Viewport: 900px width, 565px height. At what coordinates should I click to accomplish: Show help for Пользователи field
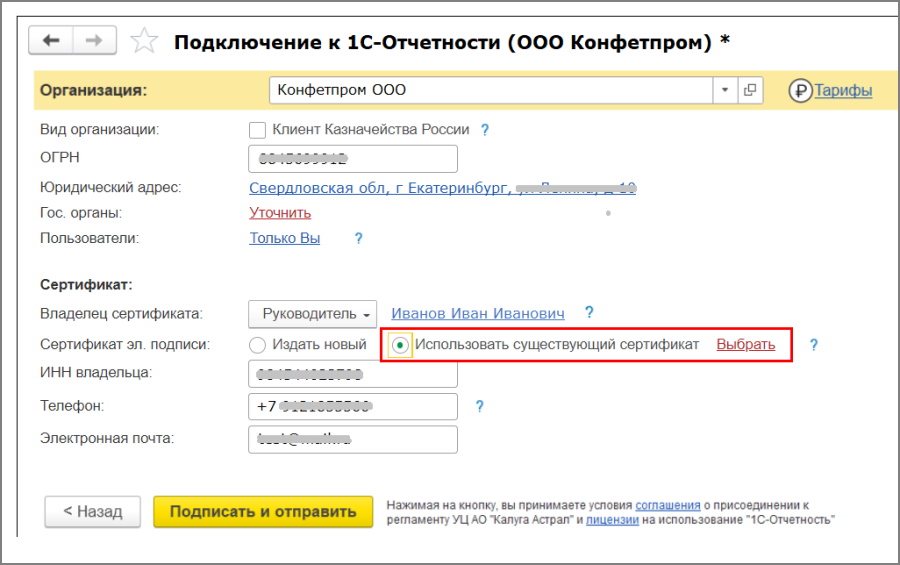point(359,238)
